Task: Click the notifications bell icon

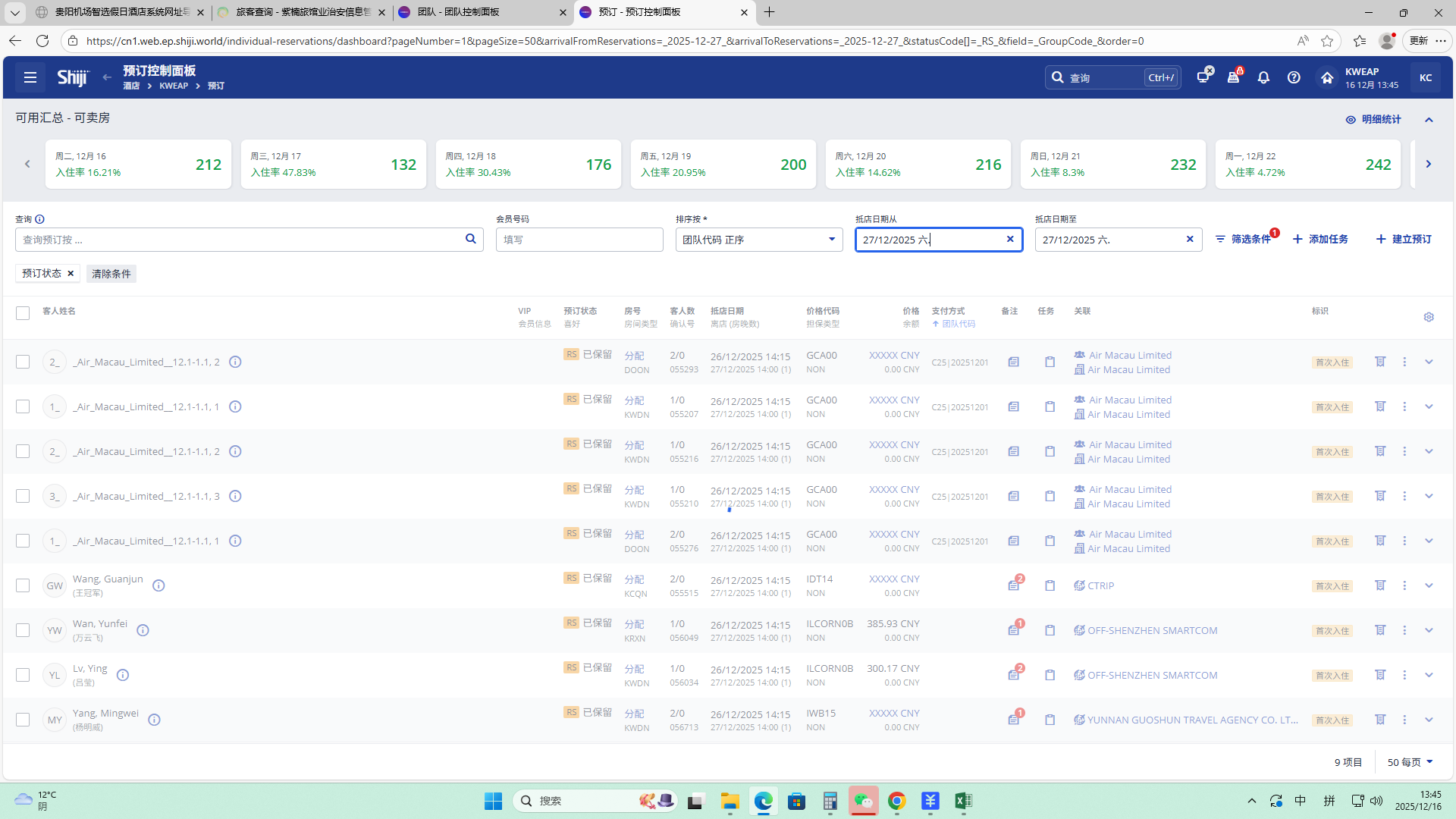Action: 1263,77
